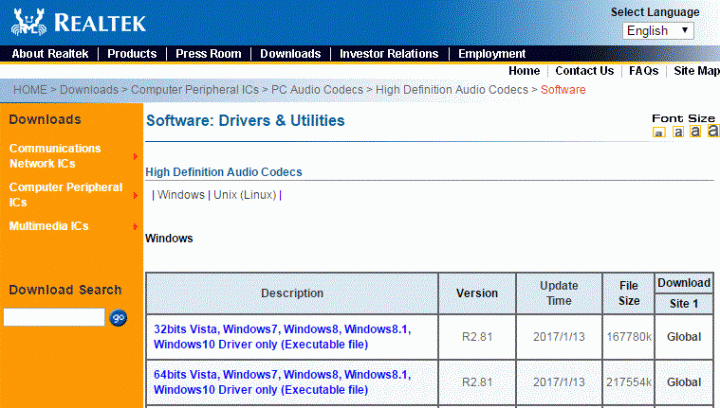Jump to the Unix (Linux) section link

coord(245,195)
